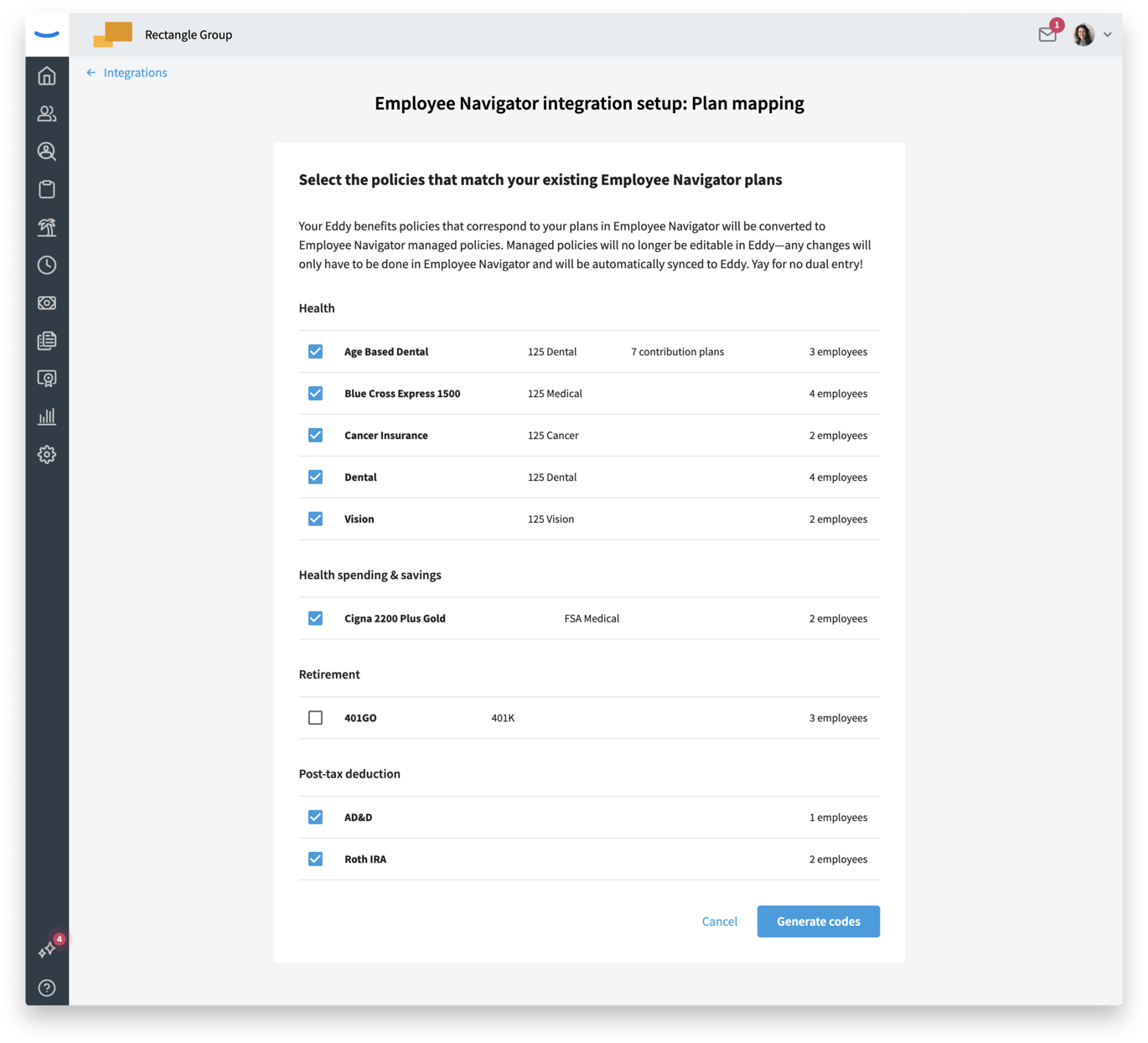Open the palm tree Time Off icon
The image size is (1148, 1043).
[47, 227]
